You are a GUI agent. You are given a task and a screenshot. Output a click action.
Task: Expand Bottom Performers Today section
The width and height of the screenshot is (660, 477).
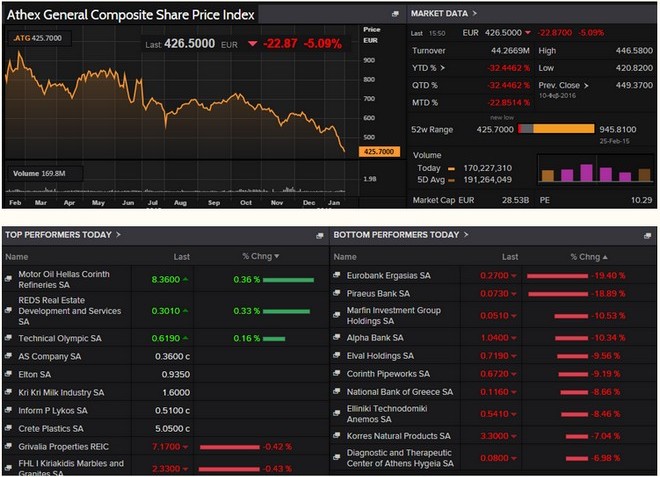click(x=464, y=234)
